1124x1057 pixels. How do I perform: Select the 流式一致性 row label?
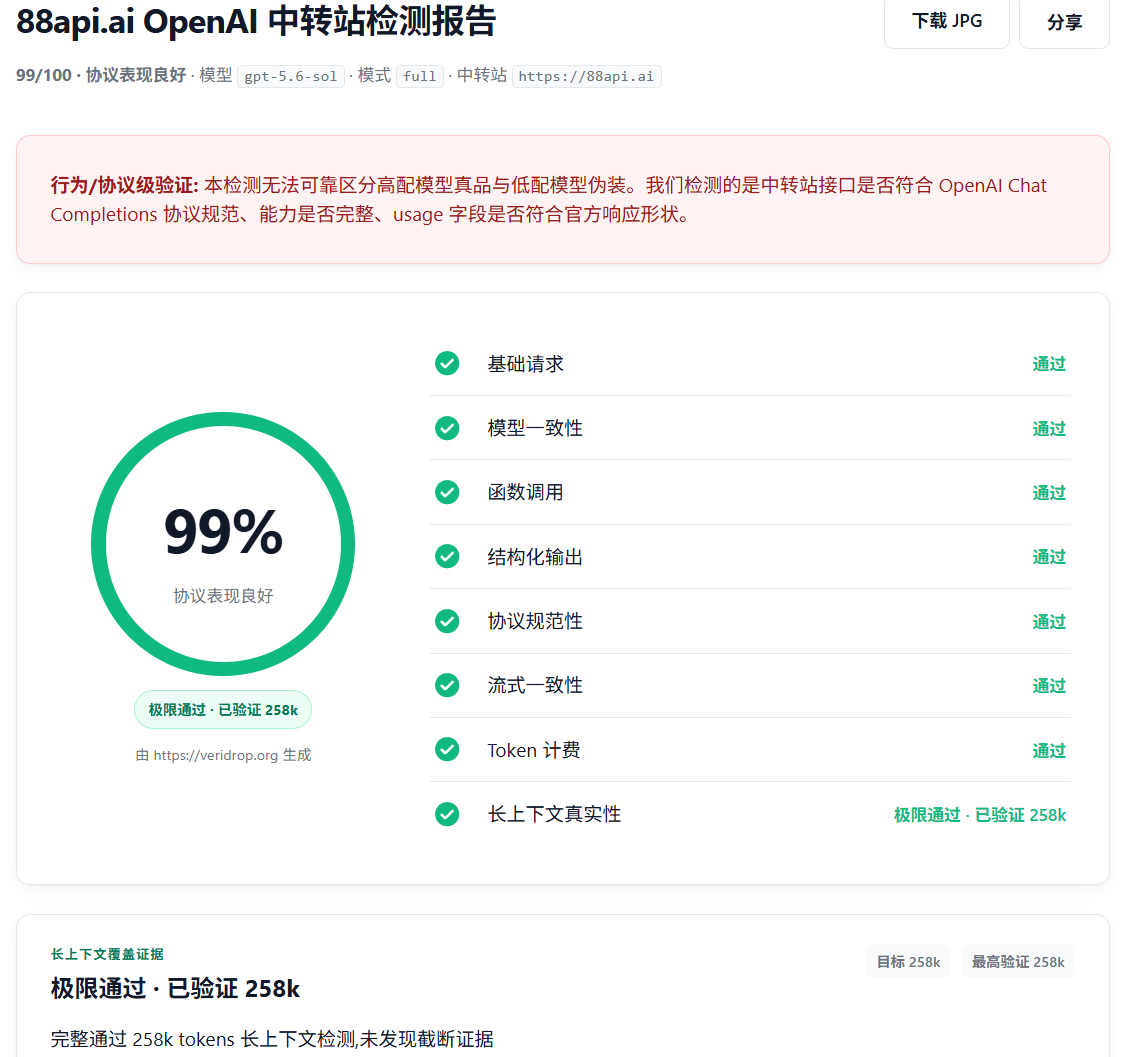click(x=535, y=685)
